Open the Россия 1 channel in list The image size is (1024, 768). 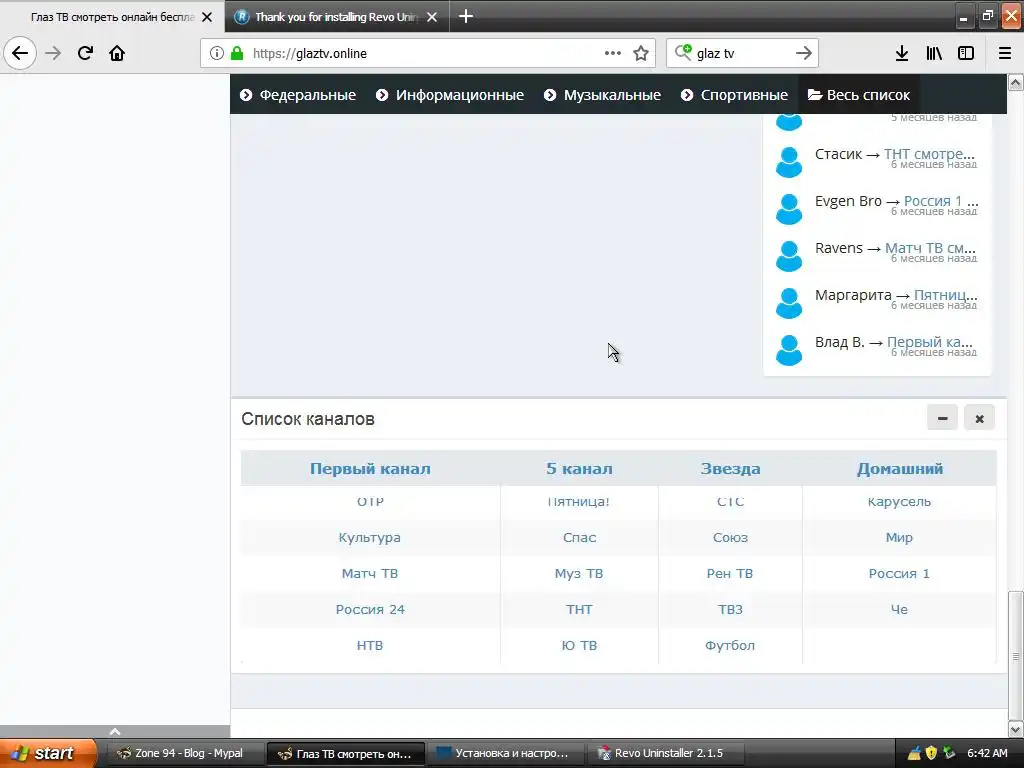899,573
